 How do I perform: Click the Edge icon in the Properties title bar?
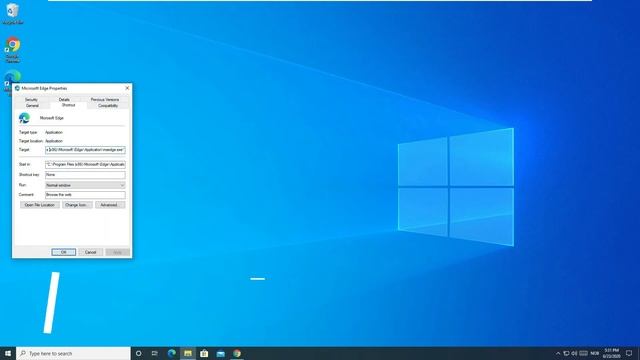point(17,88)
